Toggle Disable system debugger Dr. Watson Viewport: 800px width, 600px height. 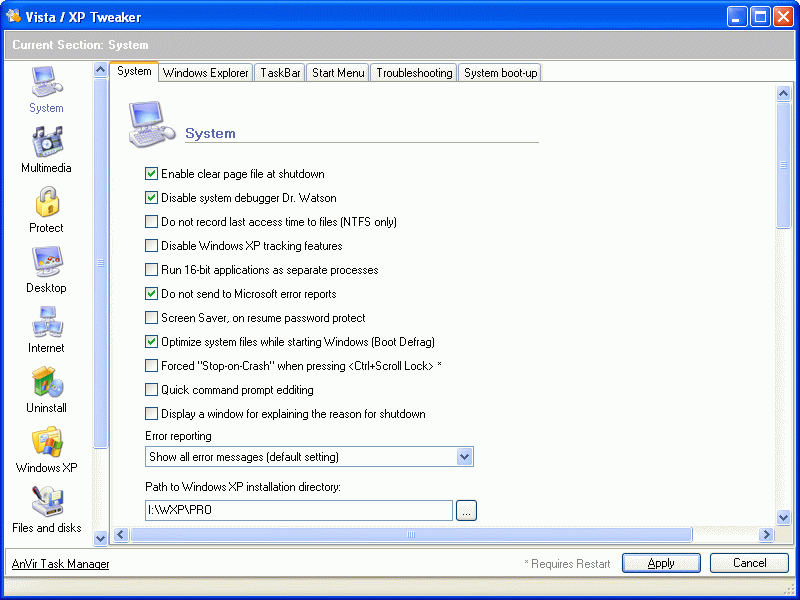tap(151, 197)
